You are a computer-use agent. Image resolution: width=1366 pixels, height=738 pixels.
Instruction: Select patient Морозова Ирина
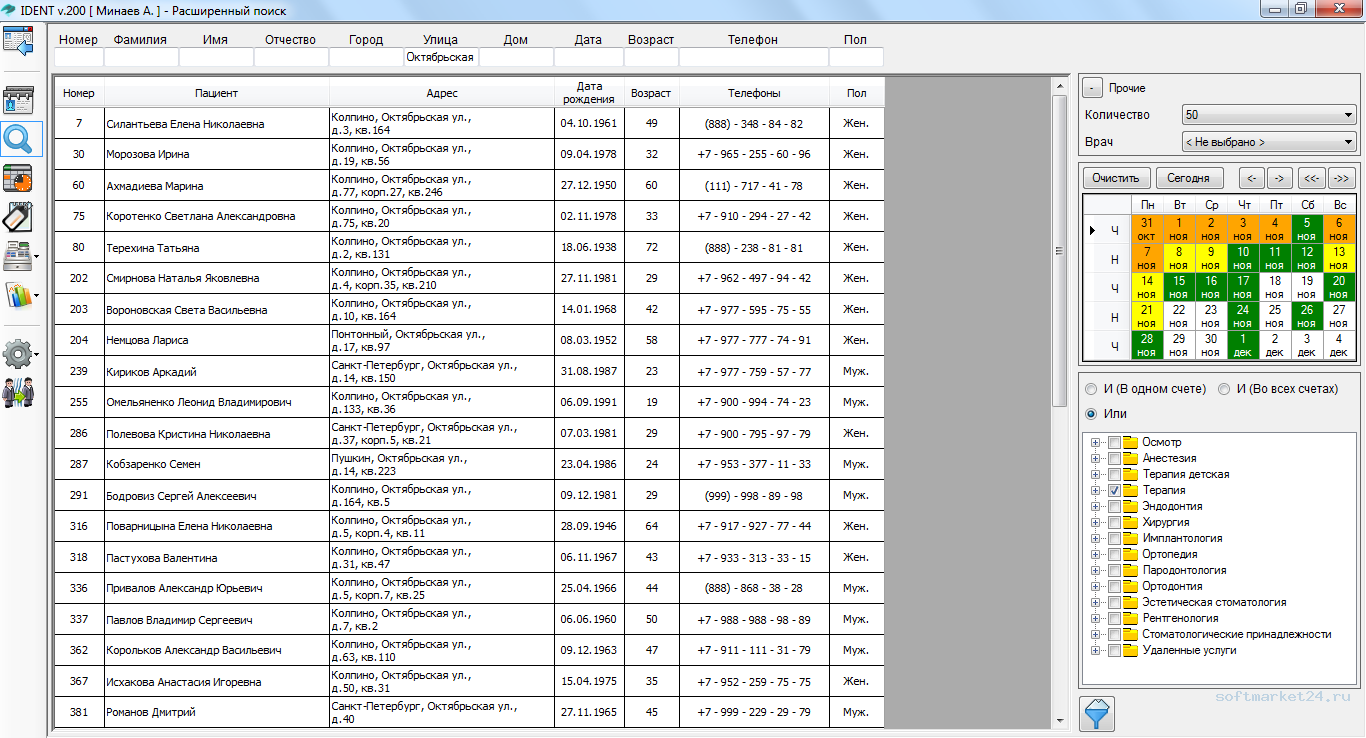[147, 155]
